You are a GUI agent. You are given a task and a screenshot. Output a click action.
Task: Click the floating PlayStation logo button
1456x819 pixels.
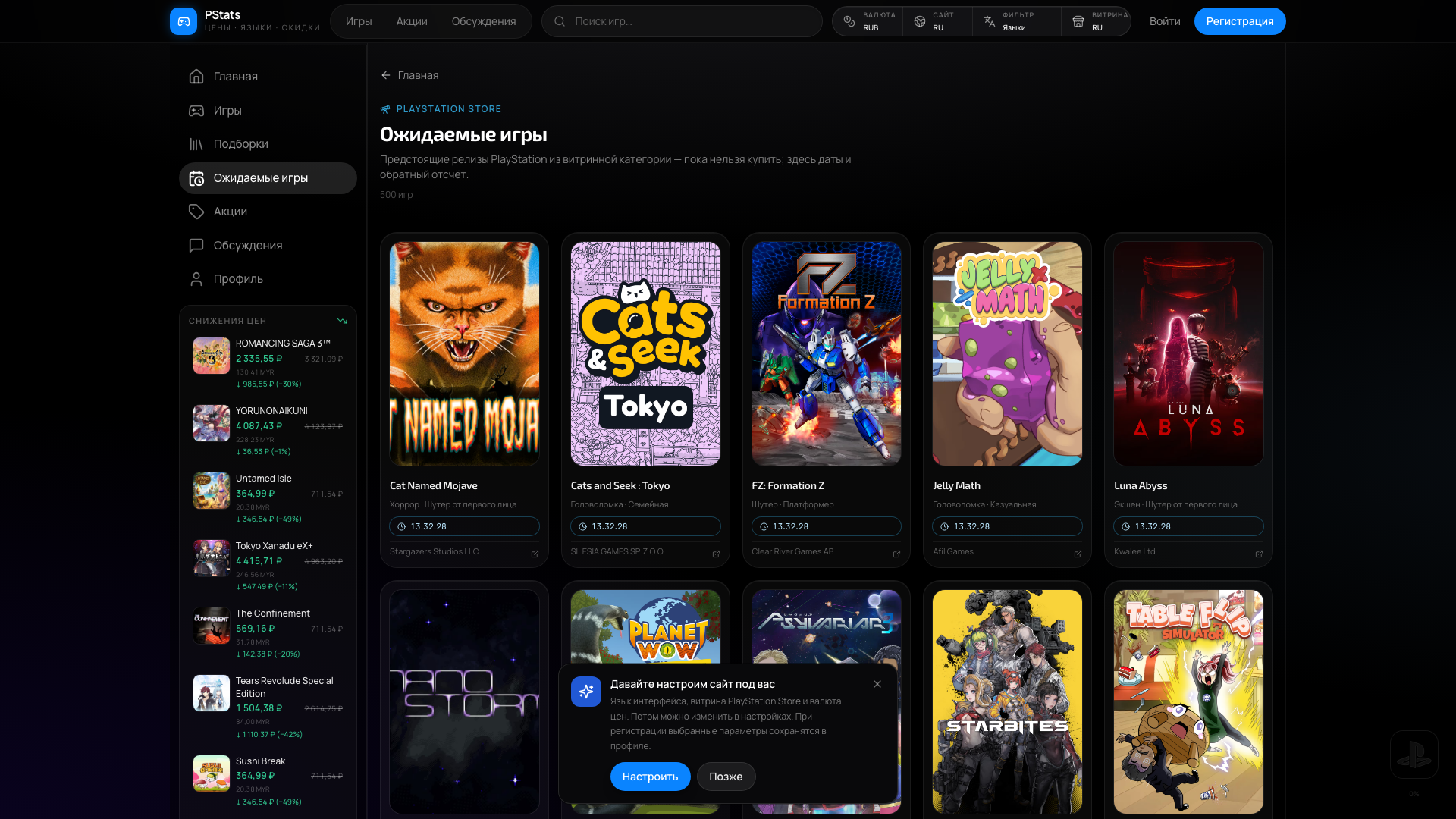click(1414, 755)
